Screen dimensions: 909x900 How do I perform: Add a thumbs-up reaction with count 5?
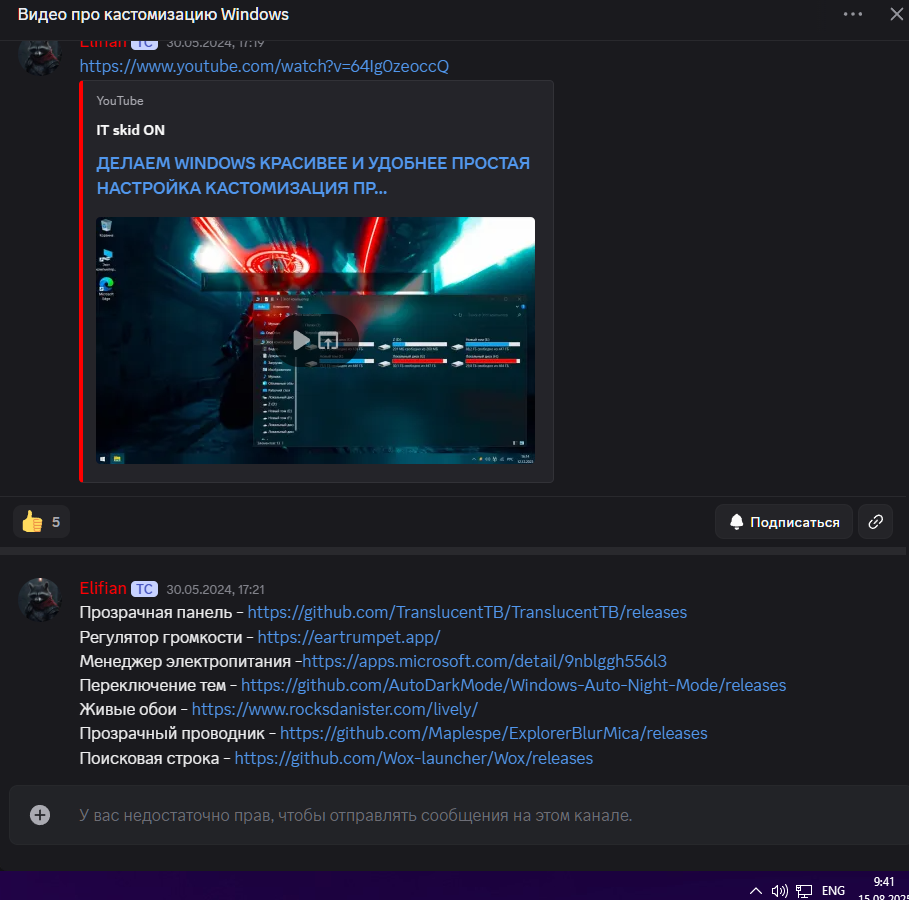(41, 522)
